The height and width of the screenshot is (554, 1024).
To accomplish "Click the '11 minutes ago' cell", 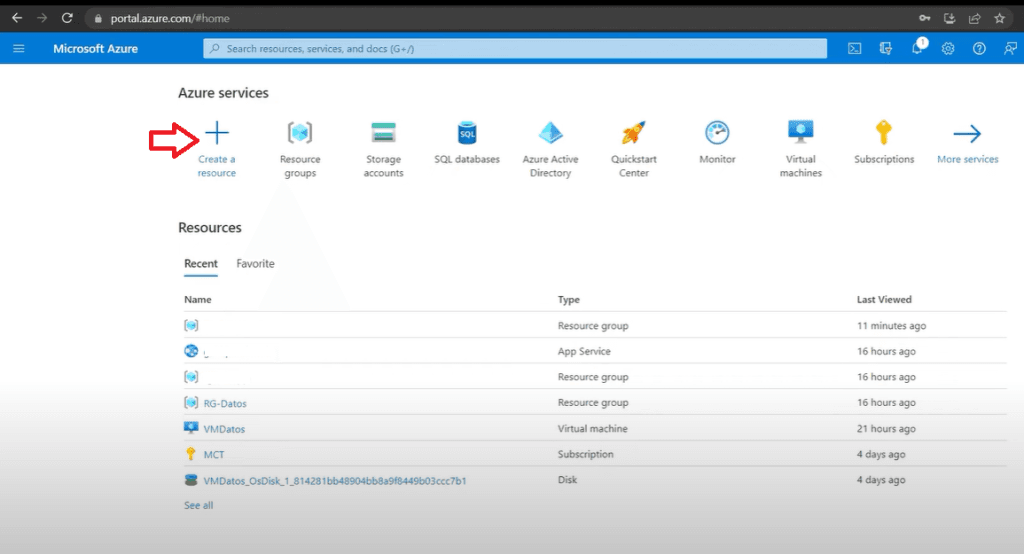I will pos(891,325).
